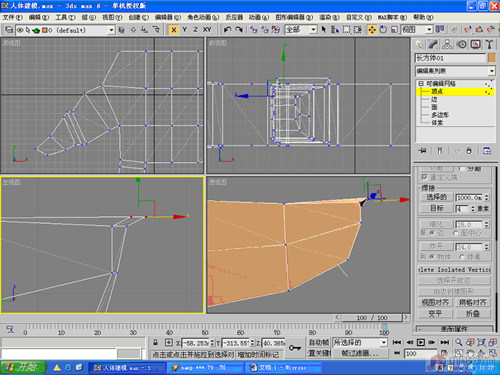
Task: Open the Motion command panel tab
Action: click(x=462, y=44)
